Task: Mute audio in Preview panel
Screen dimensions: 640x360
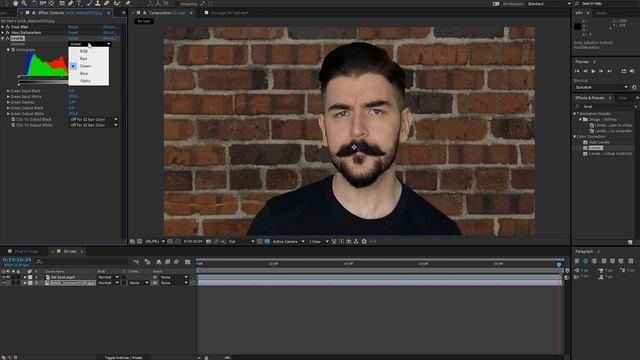Action: pyautogui.click(x=632, y=71)
